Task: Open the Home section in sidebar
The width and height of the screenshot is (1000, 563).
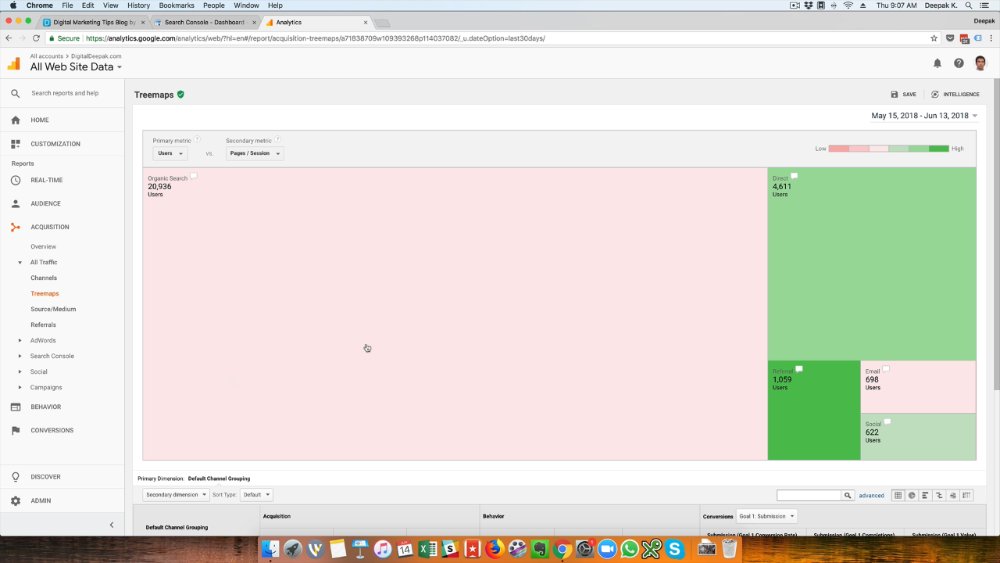Action: point(39,120)
